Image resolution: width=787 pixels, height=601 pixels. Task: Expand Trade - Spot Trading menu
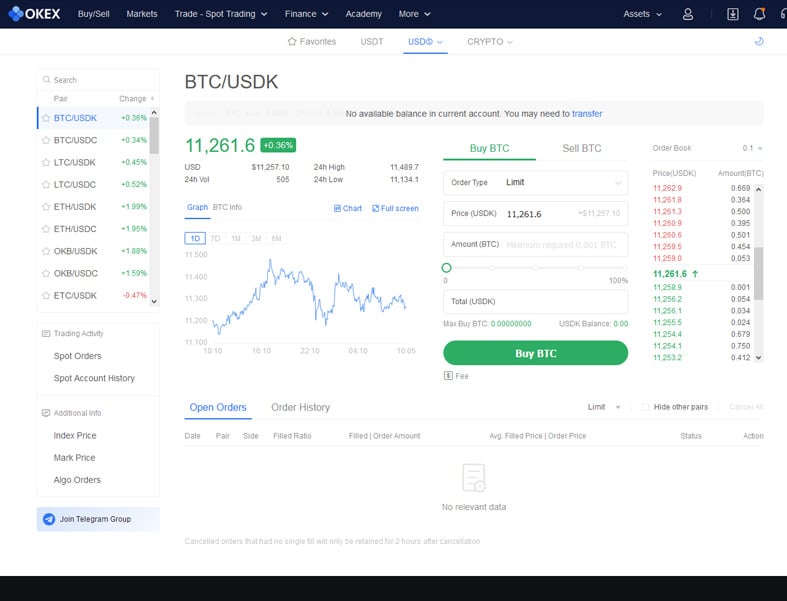[221, 14]
